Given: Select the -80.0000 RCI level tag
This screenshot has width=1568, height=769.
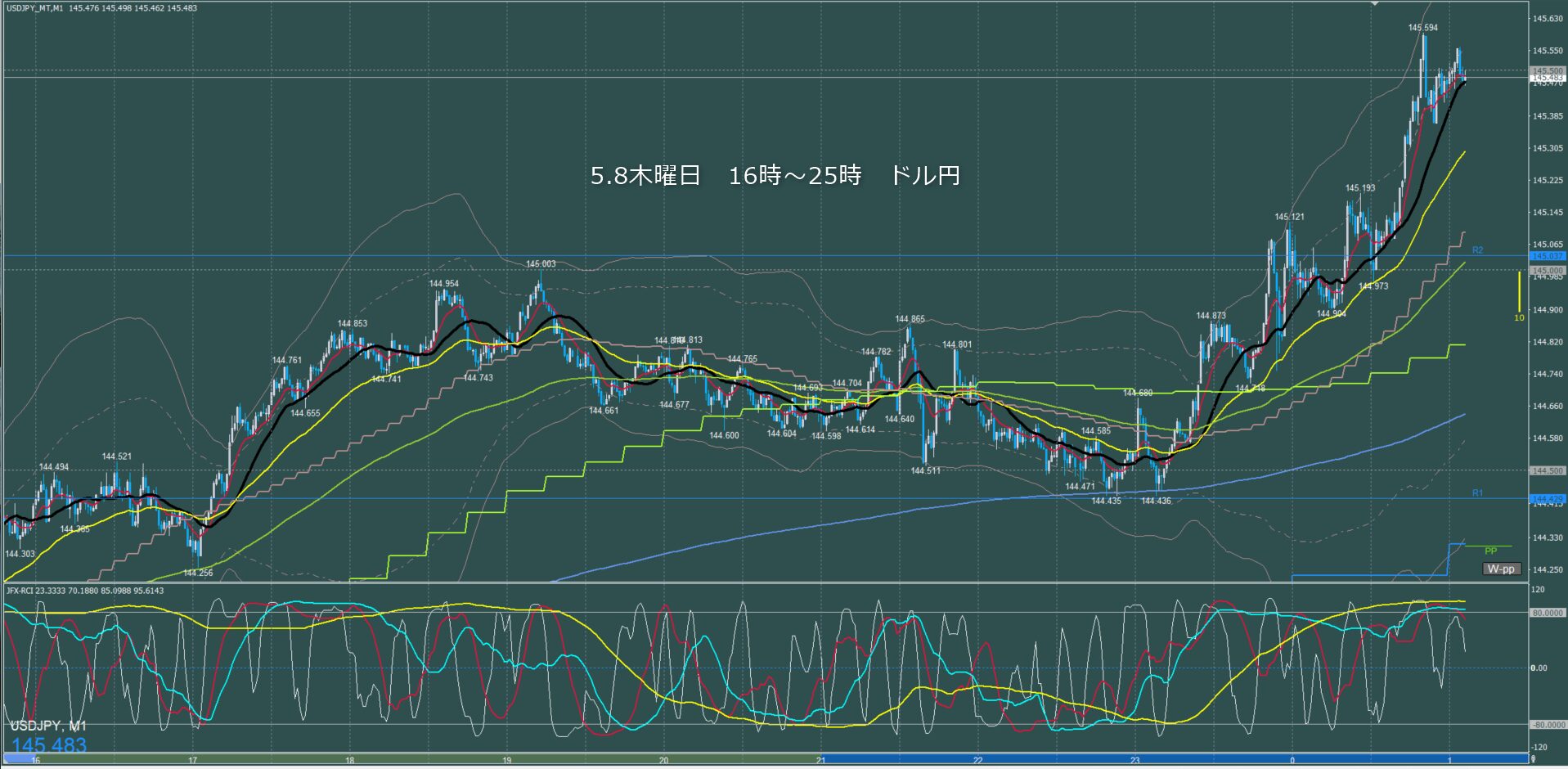Looking at the screenshot, I should (1548, 725).
